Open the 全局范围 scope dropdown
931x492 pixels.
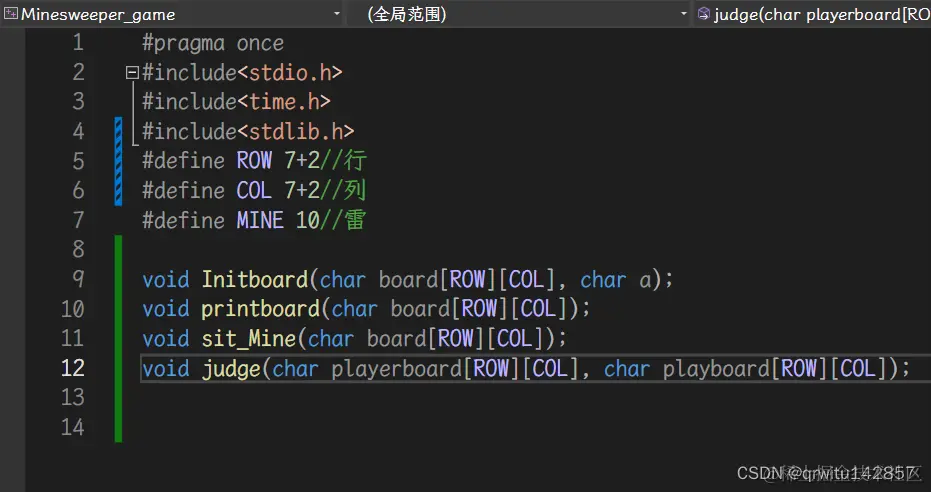point(520,14)
